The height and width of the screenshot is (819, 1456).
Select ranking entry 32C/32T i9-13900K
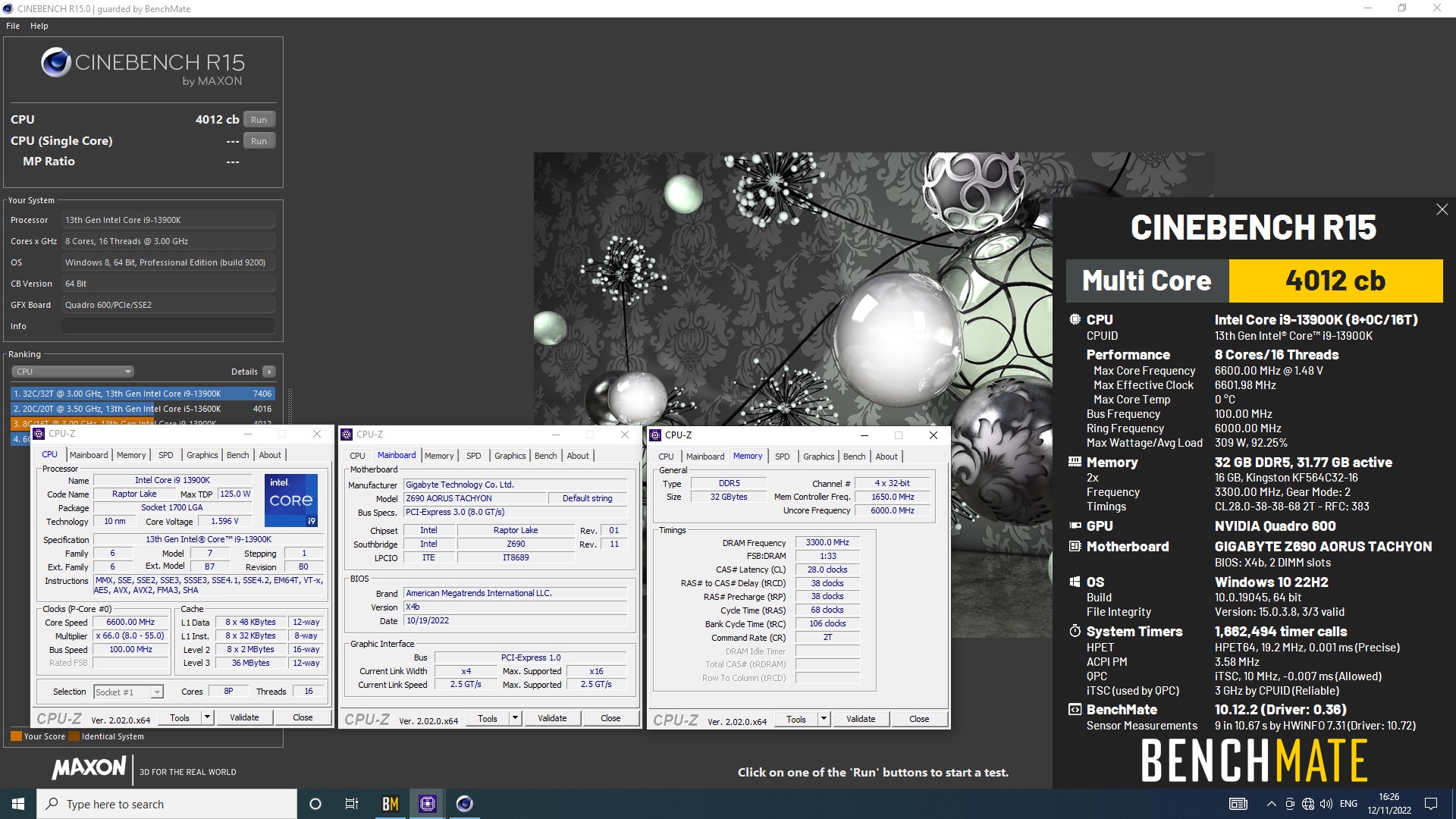pos(143,394)
